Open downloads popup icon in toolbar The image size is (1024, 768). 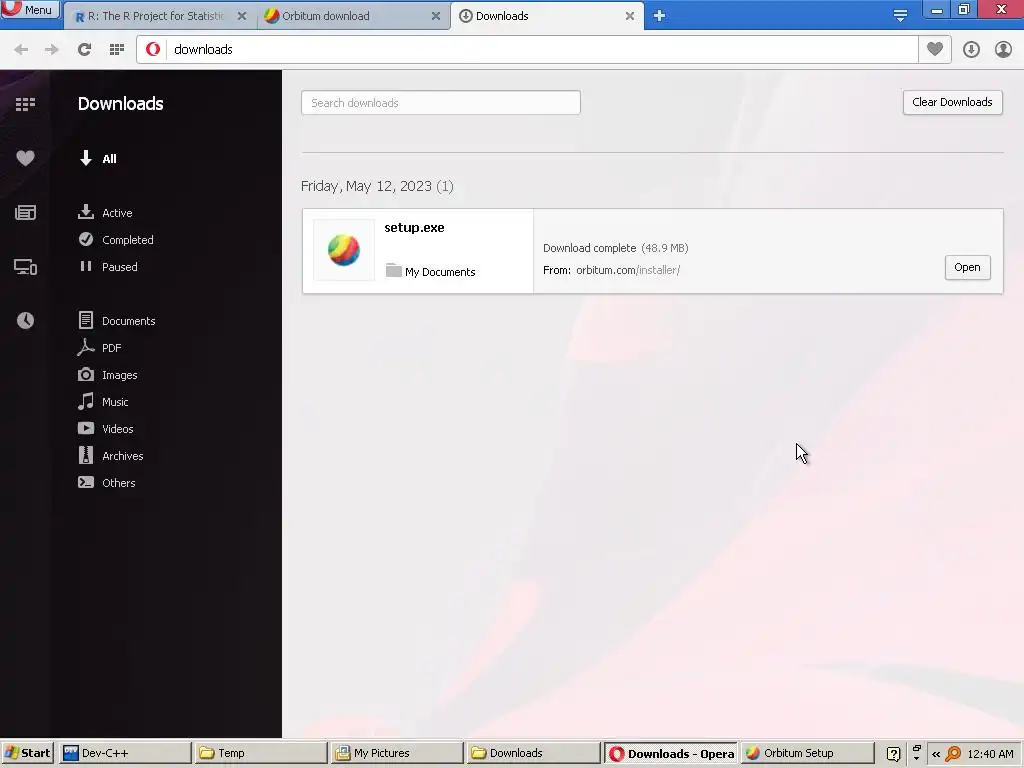pos(971,50)
